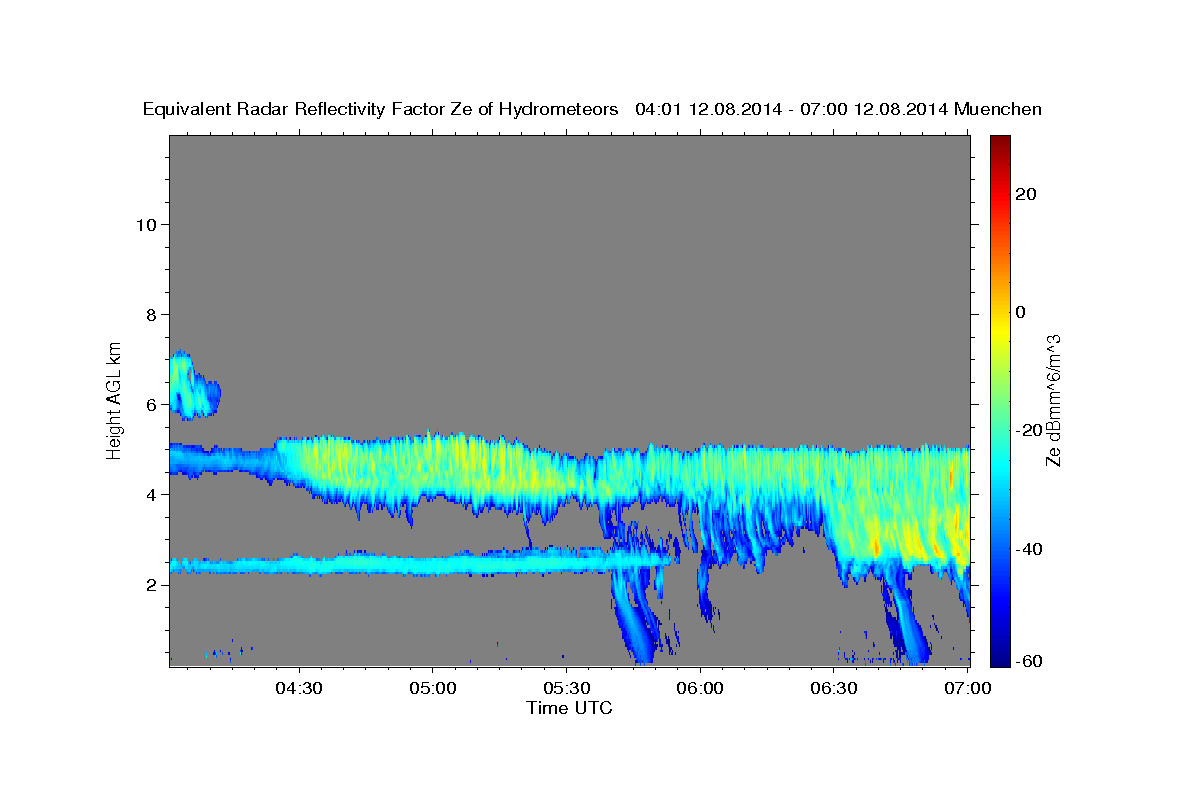Screen dimensions: 1200x800
Task: Click the date range '04:01 12.08.2014 - 07:00 12.08.2014'
Action: pyautogui.click(x=790, y=109)
